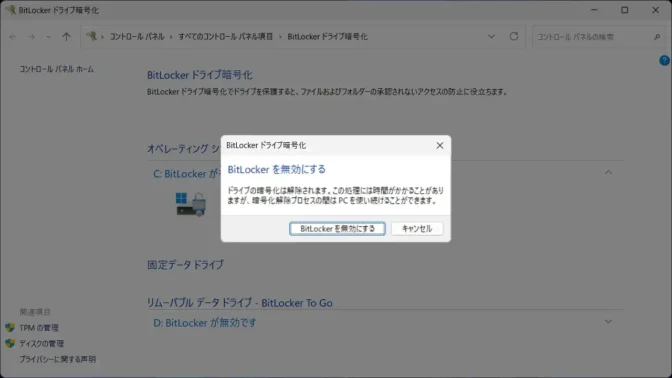This screenshot has height=378, width=672.
Task: Collapse the C: drive BitLocker section
Action: [608, 172]
